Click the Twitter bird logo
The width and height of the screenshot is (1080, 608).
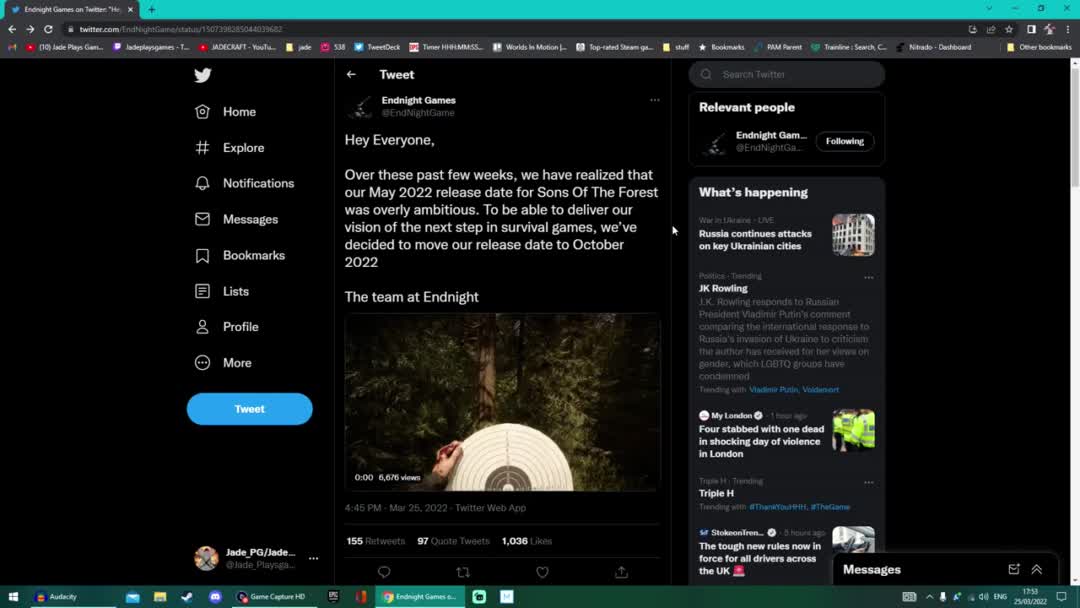pos(203,75)
